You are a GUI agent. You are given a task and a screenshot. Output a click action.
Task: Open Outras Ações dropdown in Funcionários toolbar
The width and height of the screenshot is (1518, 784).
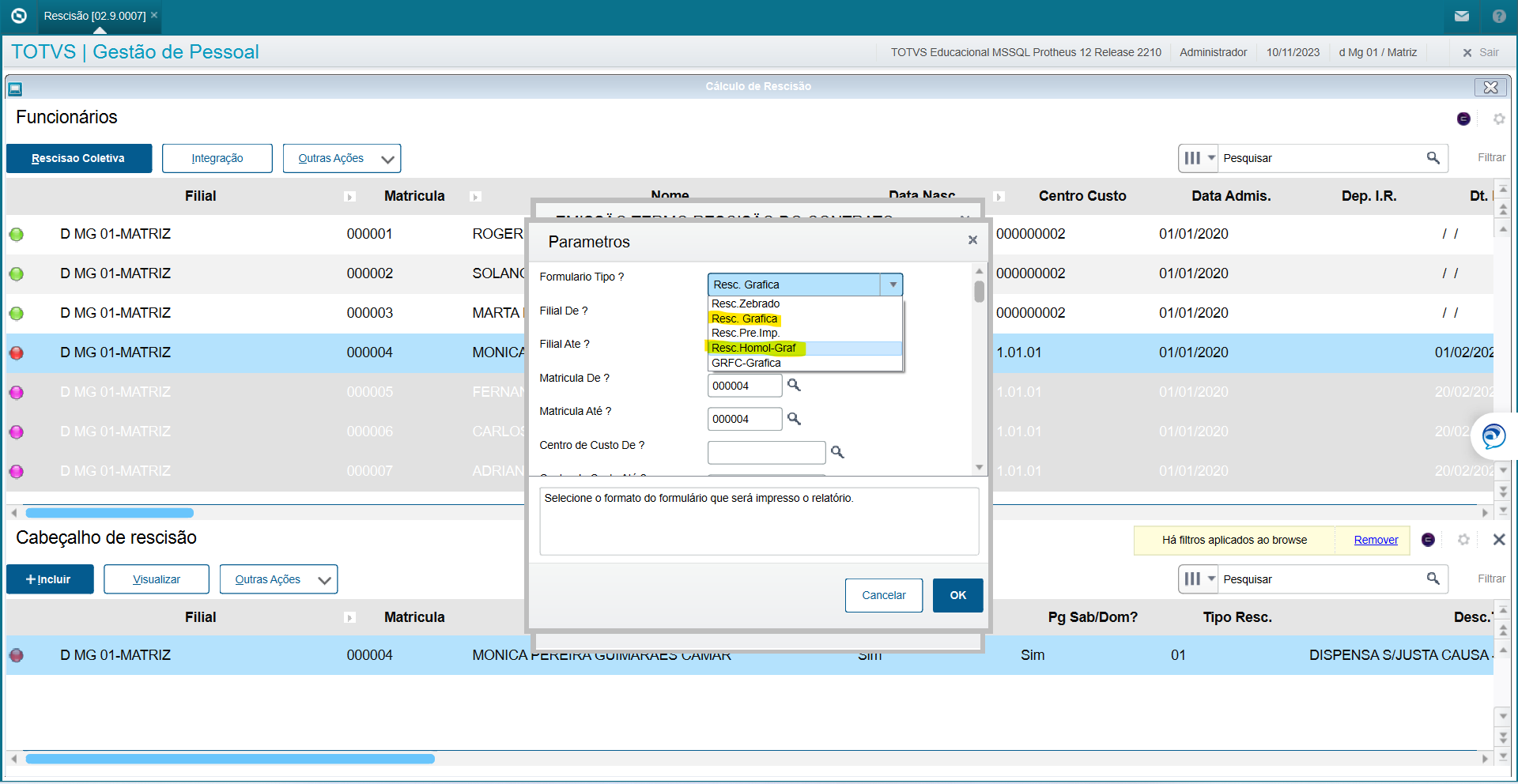pyautogui.click(x=342, y=159)
